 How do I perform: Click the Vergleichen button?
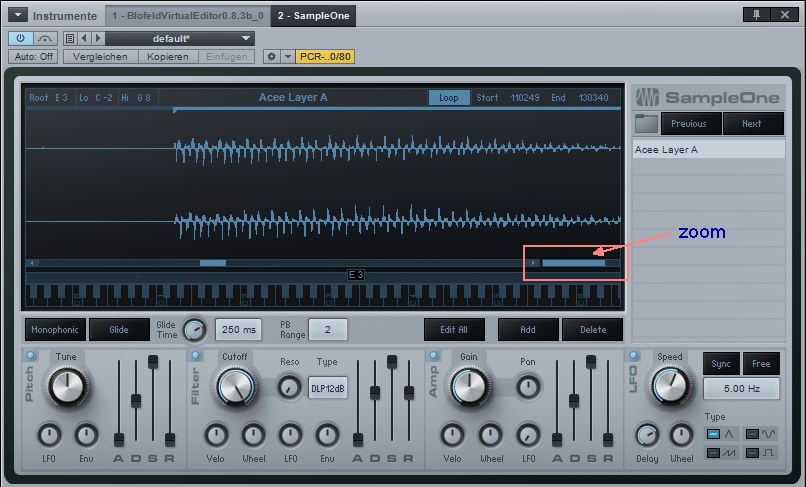100,57
